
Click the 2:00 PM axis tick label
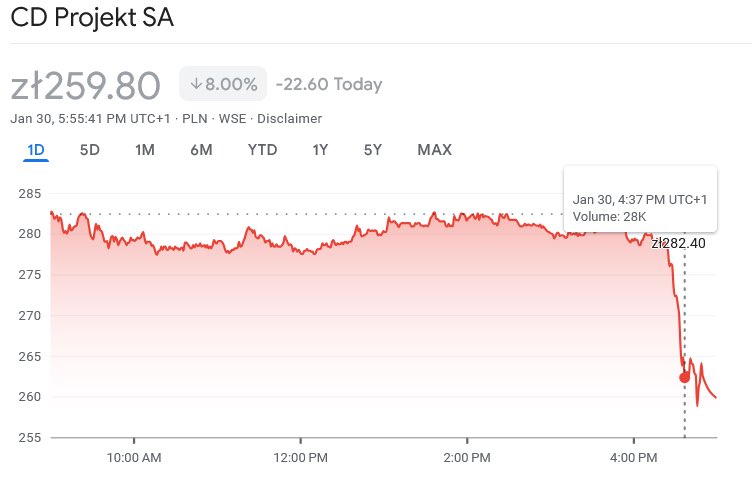[467, 458]
